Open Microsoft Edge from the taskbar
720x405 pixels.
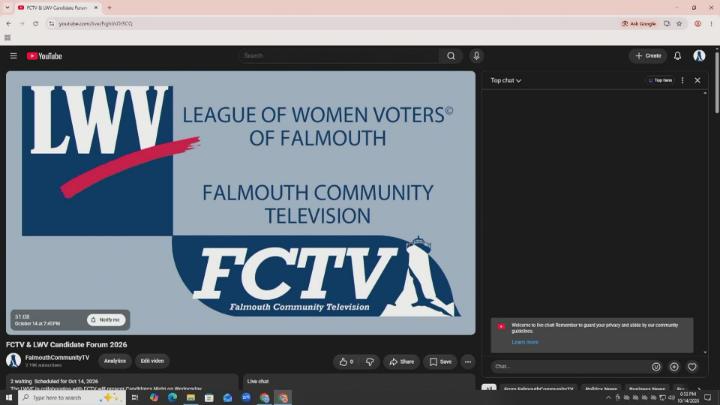click(x=172, y=398)
